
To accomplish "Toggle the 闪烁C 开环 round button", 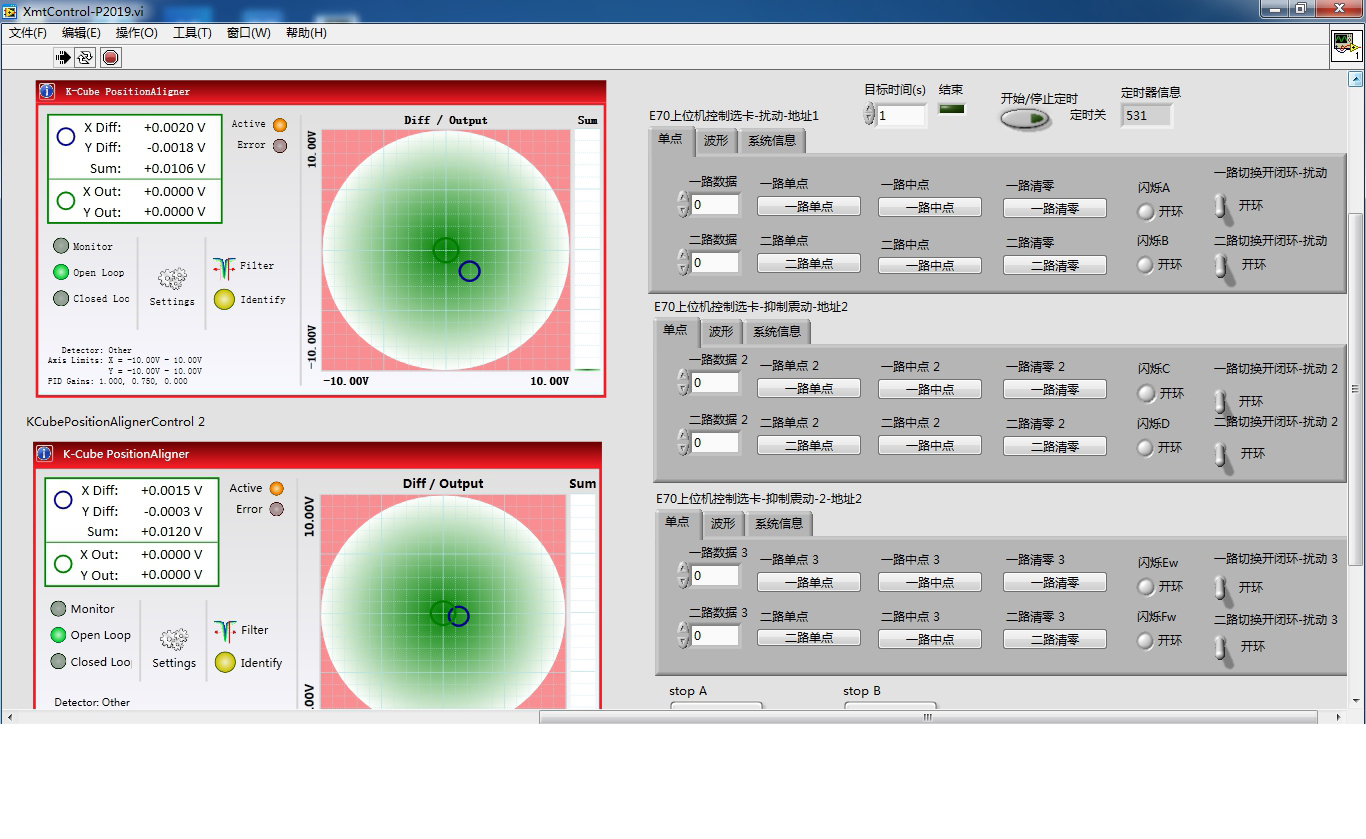I will 1146,394.
